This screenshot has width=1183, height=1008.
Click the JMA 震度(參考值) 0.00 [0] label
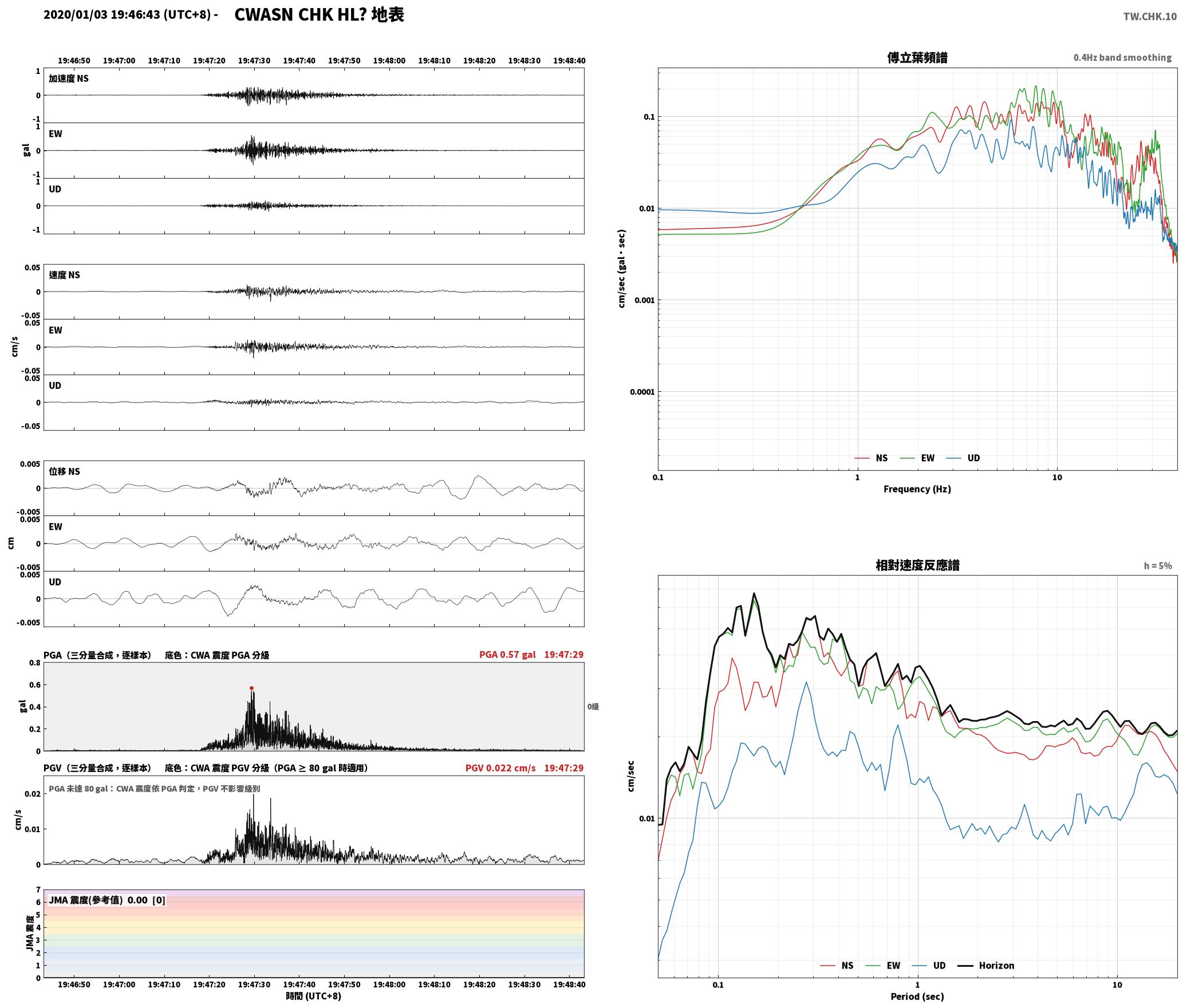pyautogui.click(x=107, y=900)
